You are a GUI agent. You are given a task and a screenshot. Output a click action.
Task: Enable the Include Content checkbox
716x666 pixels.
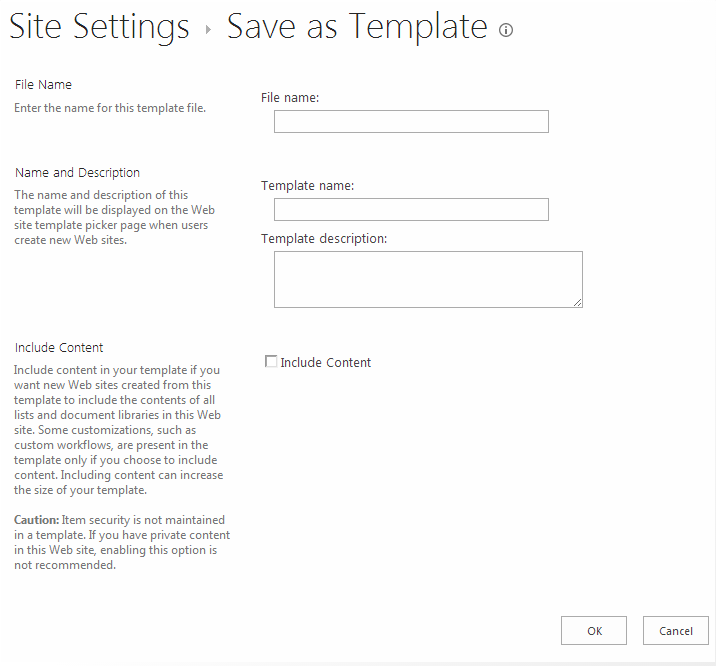click(271, 362)
